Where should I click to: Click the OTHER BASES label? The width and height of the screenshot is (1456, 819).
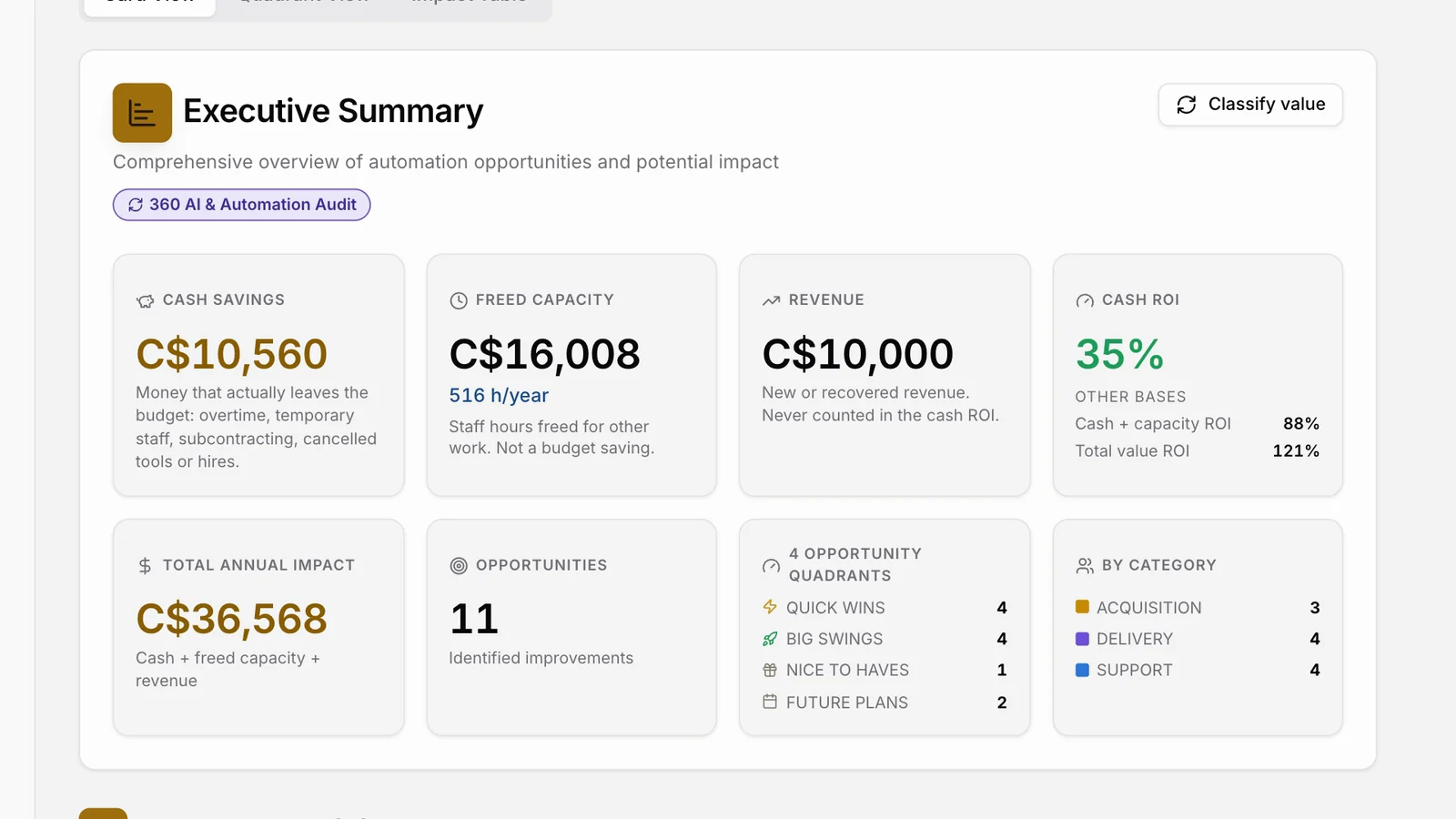pyautogui.click(x=1130, y=397)
